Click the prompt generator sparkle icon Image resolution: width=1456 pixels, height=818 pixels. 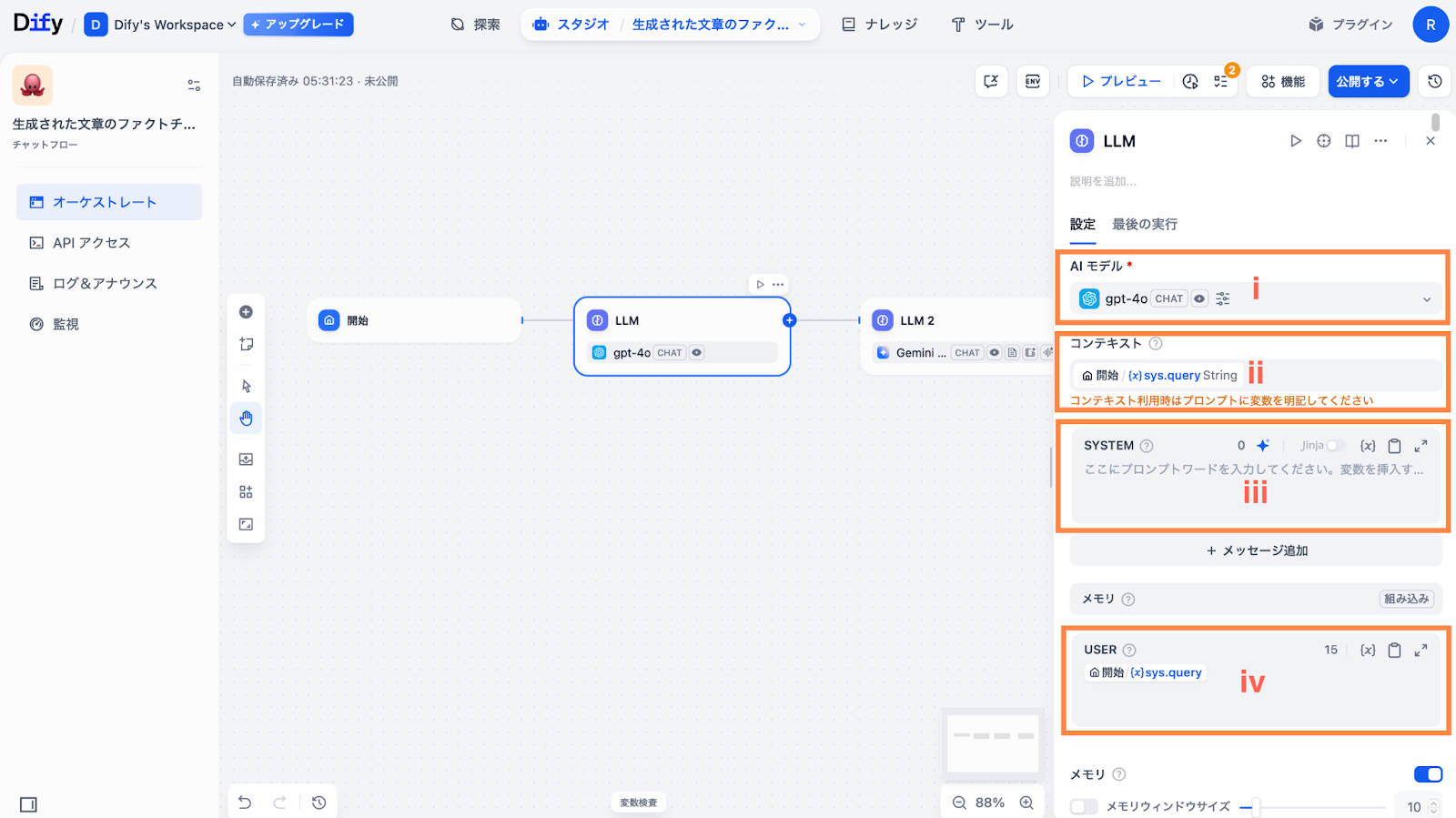click(1263, 446)
